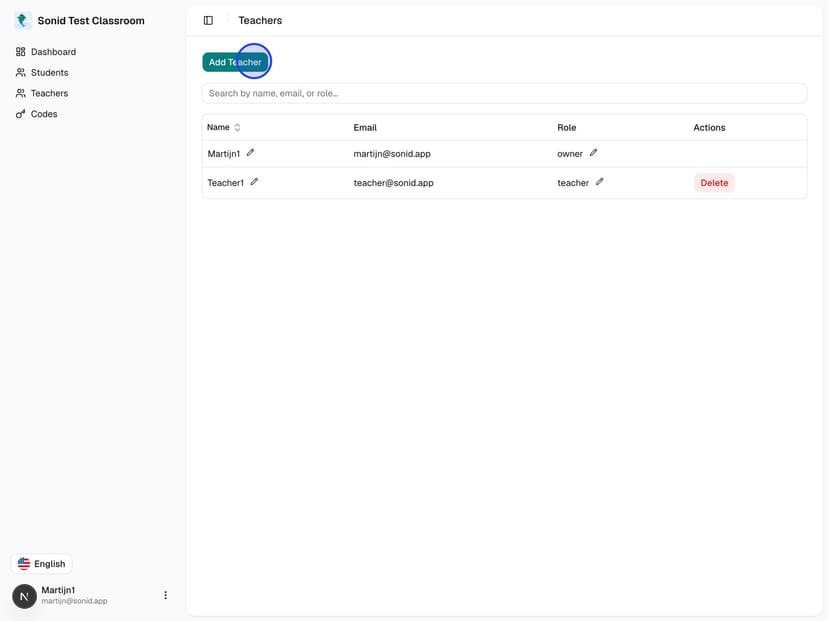The height and width of the screenshot is (621, 828).
Task: Click the Teachers people icon in sidebar
Action: pyautogui.click(x=21, y=93)
